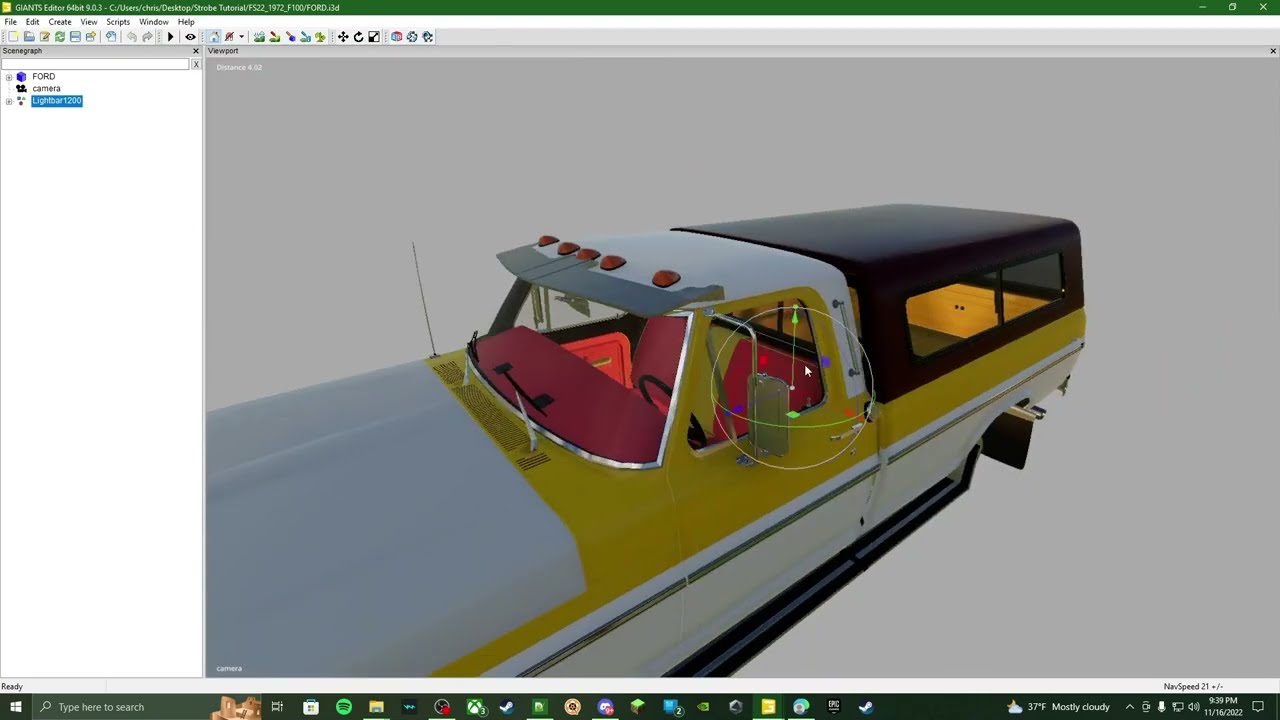Click the red-blue cube toolbar icon
The image size is (1280, 720).
[x=397, y=37]
